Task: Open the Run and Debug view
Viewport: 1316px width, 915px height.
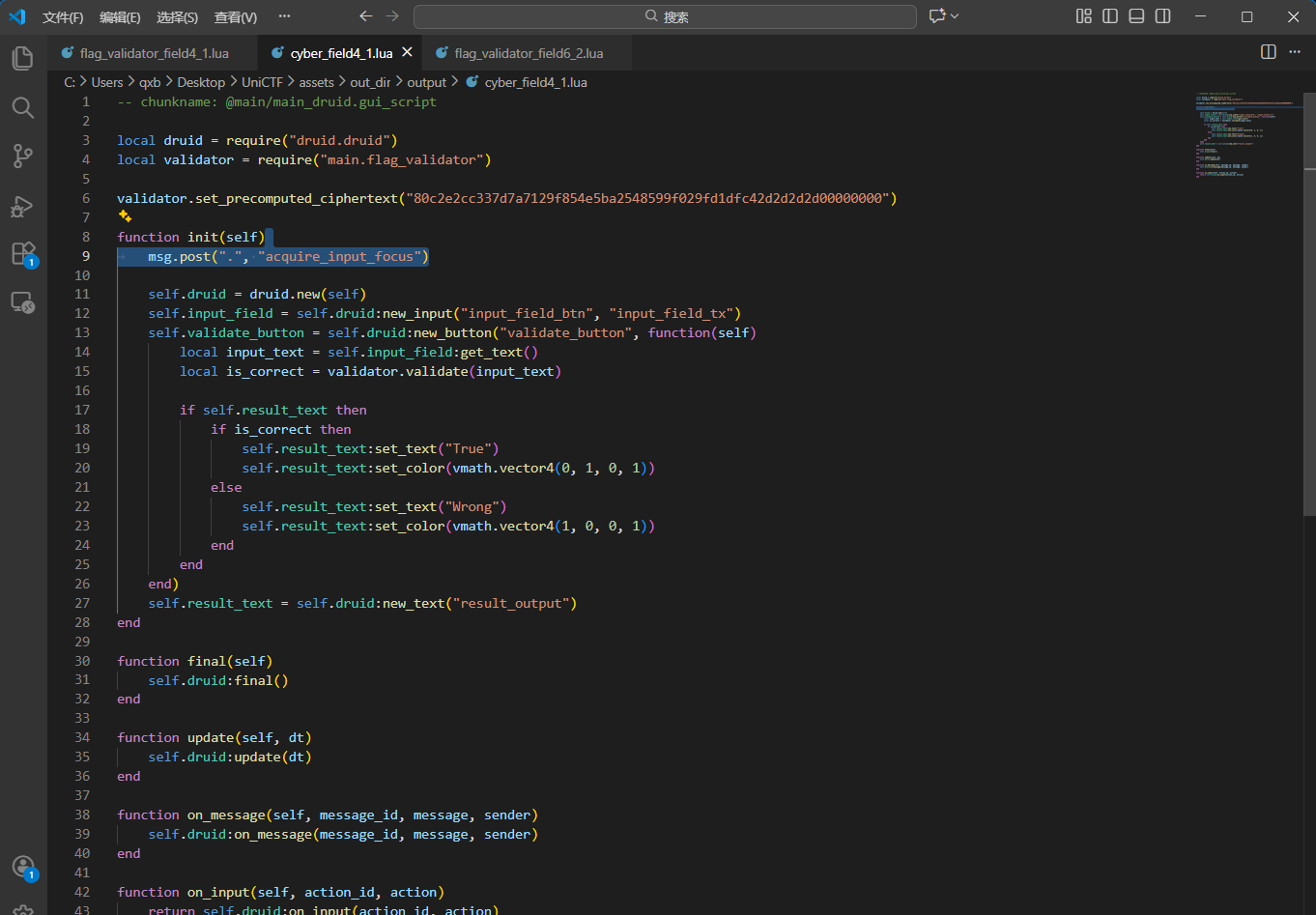Action: tap(23, 206)
